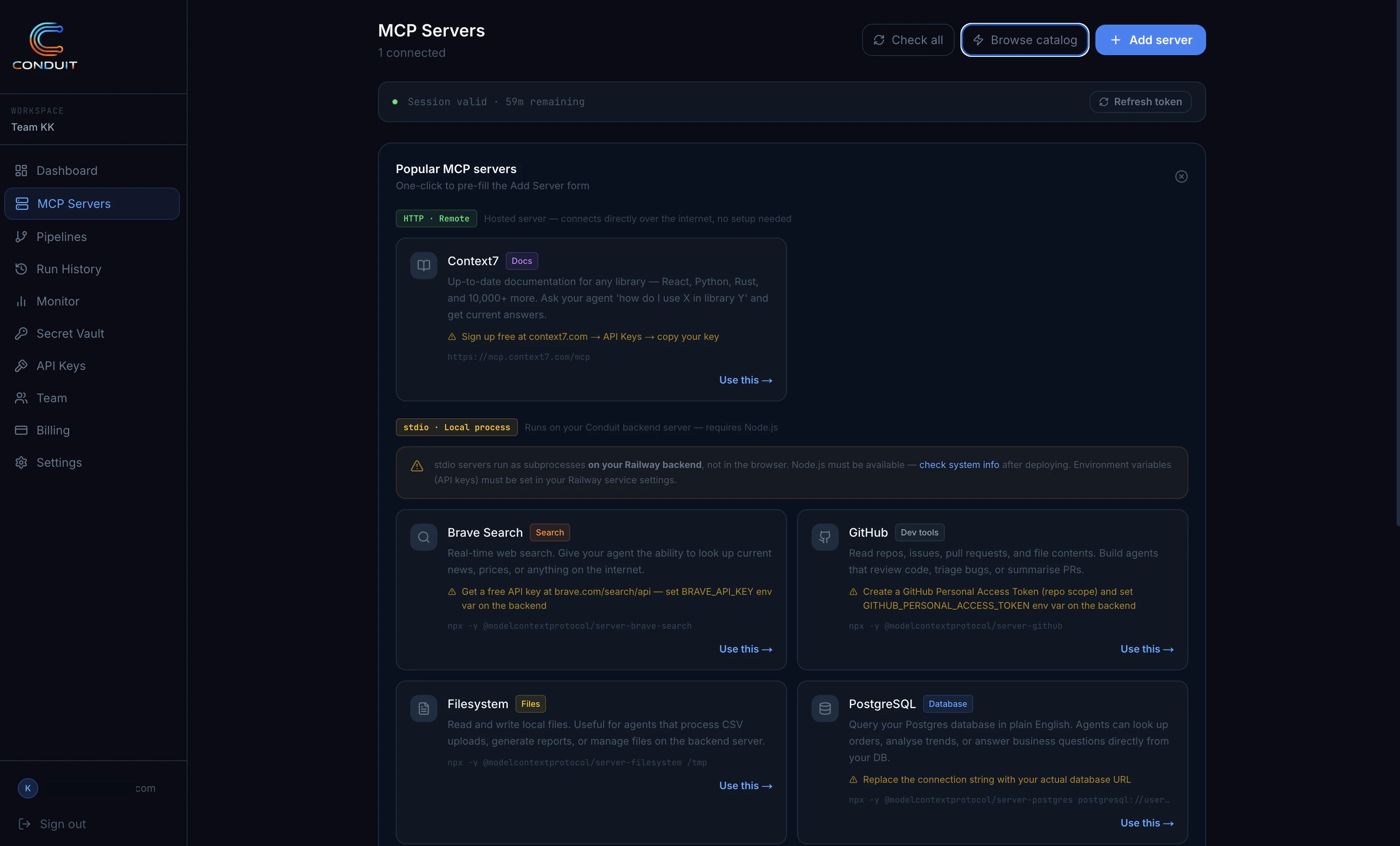Refresh the session token
The width and height of the screenshot is (1400, 846).
click(1140, 102)
